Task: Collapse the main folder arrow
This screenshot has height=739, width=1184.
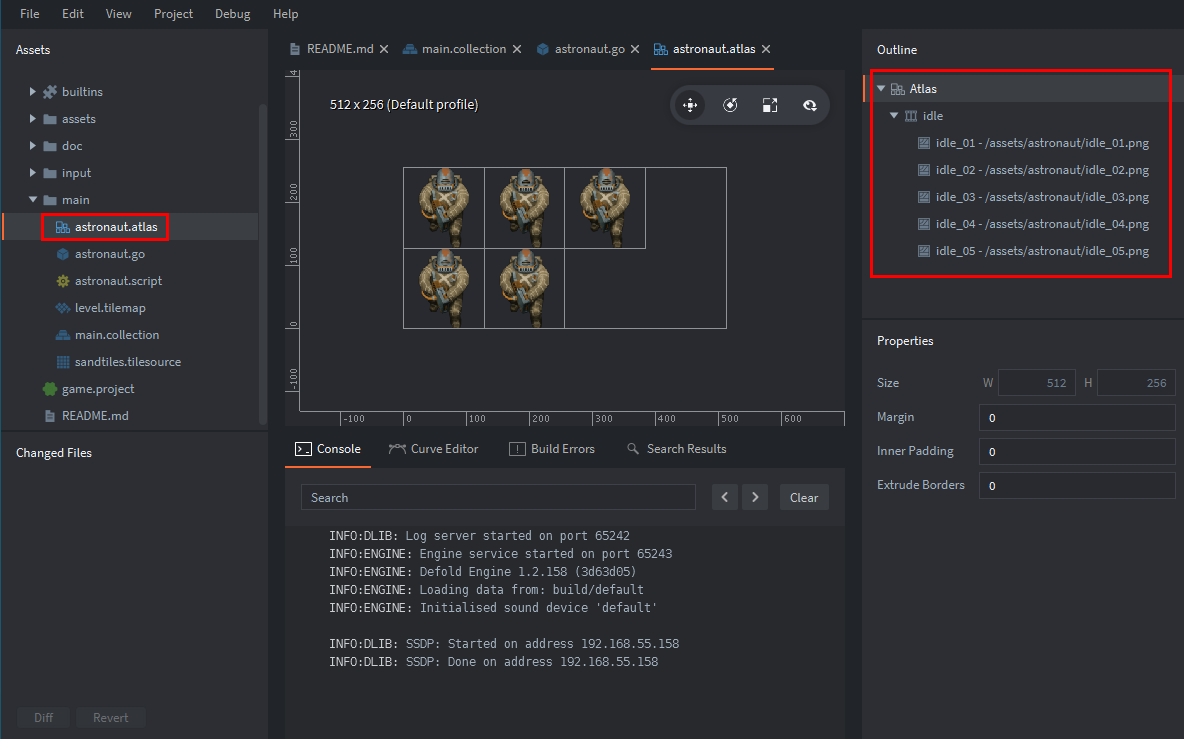Action: pos(32,200)
